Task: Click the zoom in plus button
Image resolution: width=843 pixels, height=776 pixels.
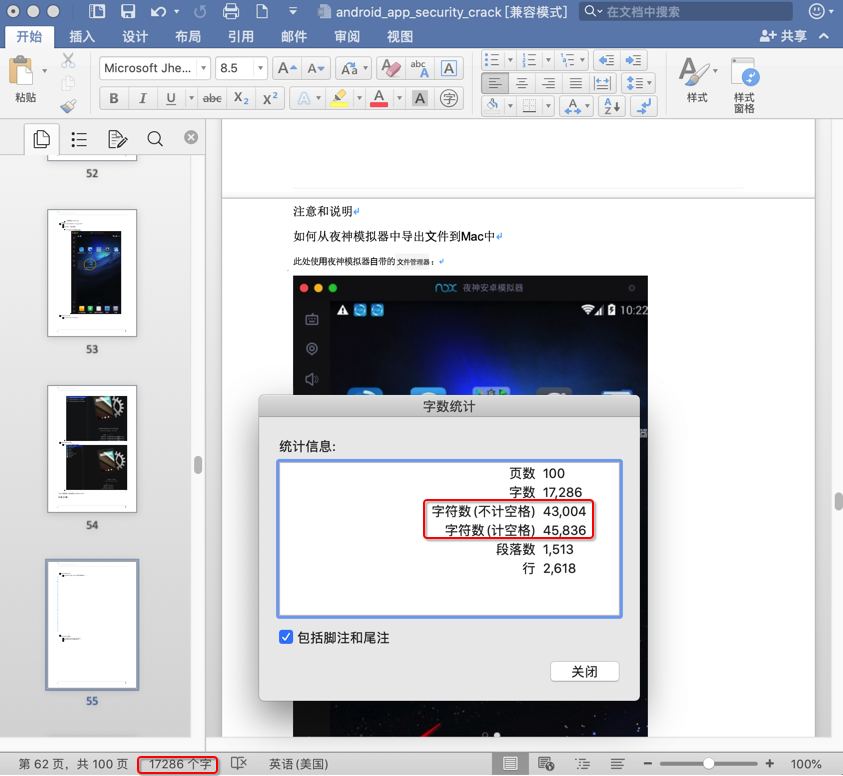Action: click(769, 763)
